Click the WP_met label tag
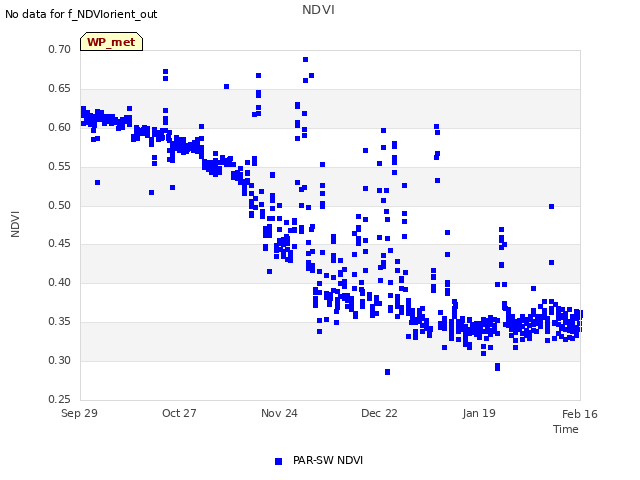Image resolution: width=640 pixels, height=480 pixels. (111, 42)
